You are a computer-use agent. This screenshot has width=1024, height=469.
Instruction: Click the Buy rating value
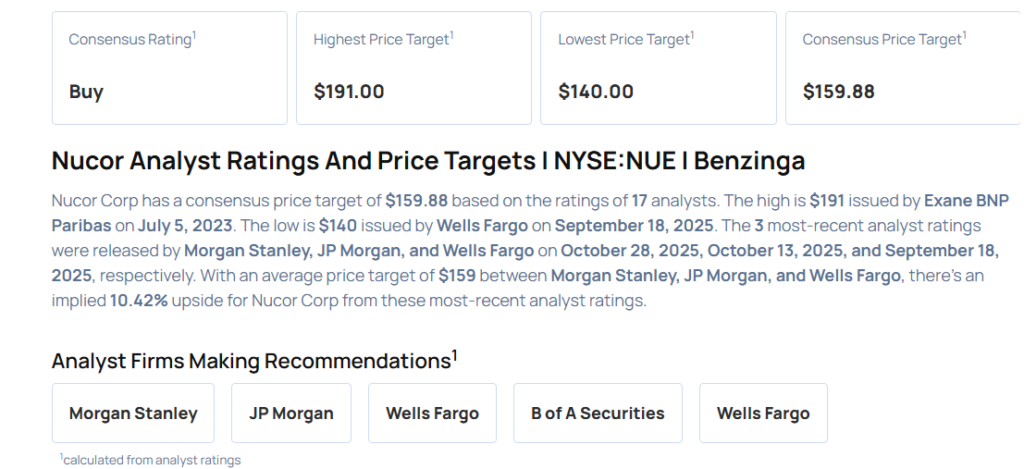(x=86, y=92)
